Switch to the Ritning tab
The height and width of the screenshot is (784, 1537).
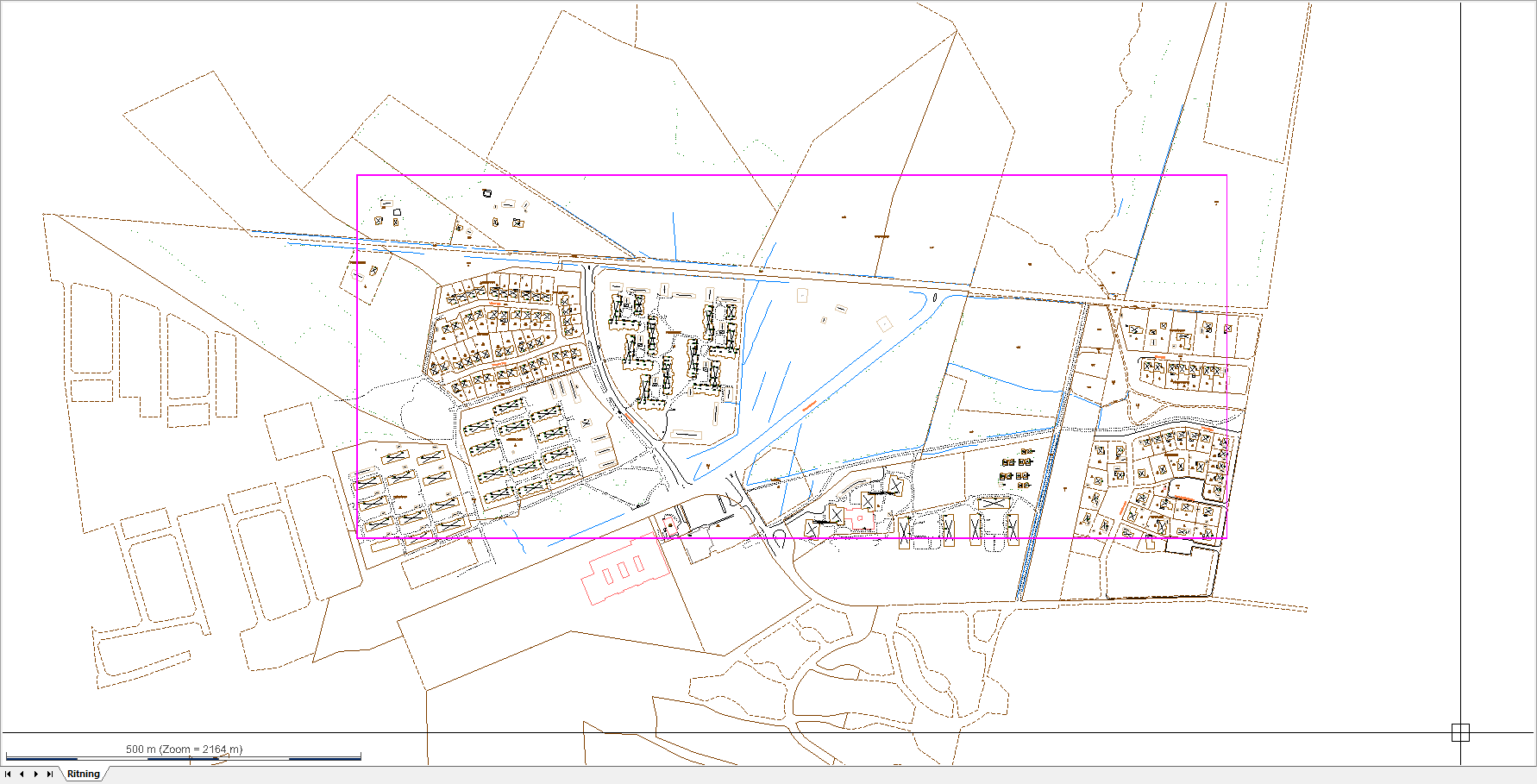[84, 774]
